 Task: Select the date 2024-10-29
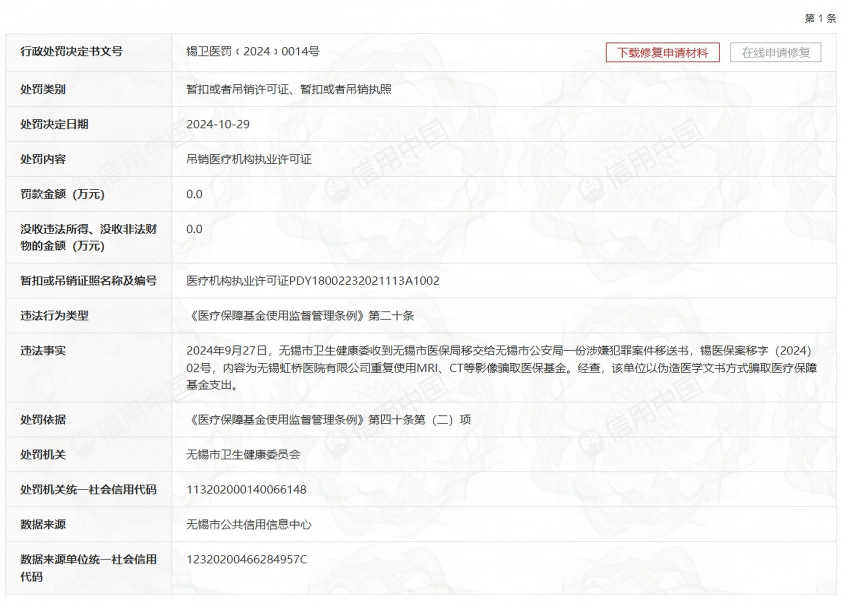point(218,124)
